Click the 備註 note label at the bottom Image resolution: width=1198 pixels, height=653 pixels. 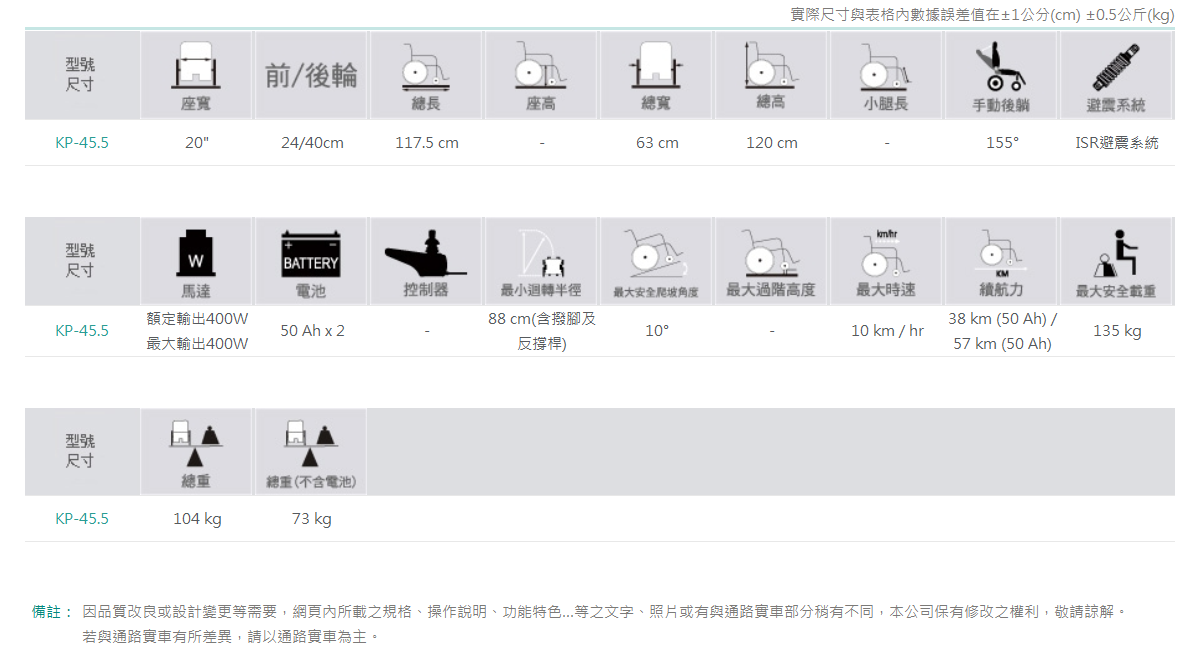pos(52,611)
